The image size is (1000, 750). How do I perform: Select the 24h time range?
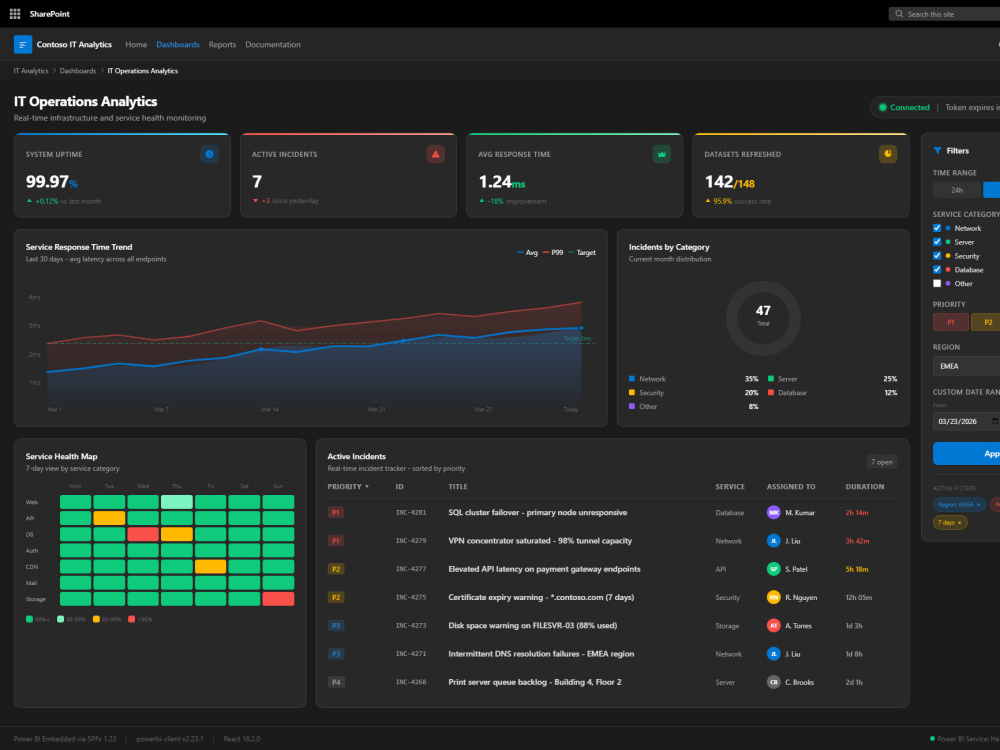point(957,190)
